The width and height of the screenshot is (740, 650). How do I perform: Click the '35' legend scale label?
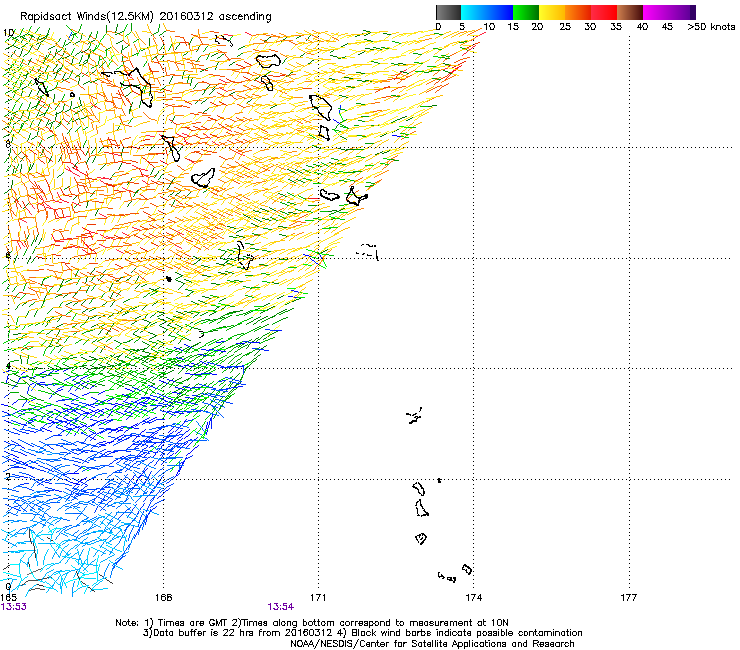(616, 26)
